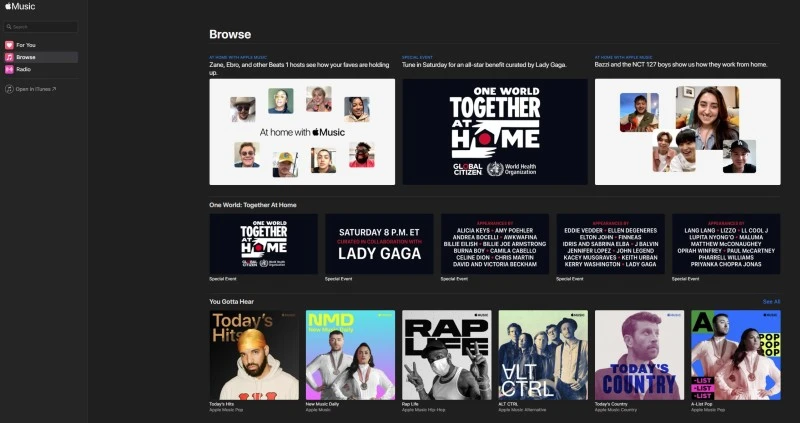Open the One World Together At Home banner
The height and width of the screenshot is (423, 800).
coord(495,132)
